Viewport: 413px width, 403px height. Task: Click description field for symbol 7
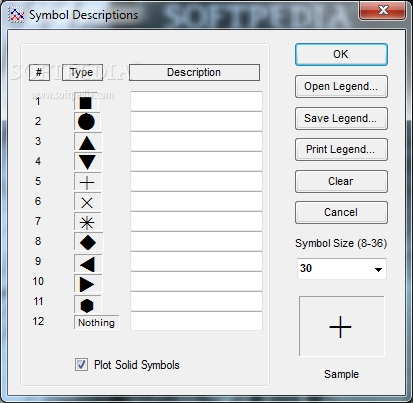click(x=196, y=221)
